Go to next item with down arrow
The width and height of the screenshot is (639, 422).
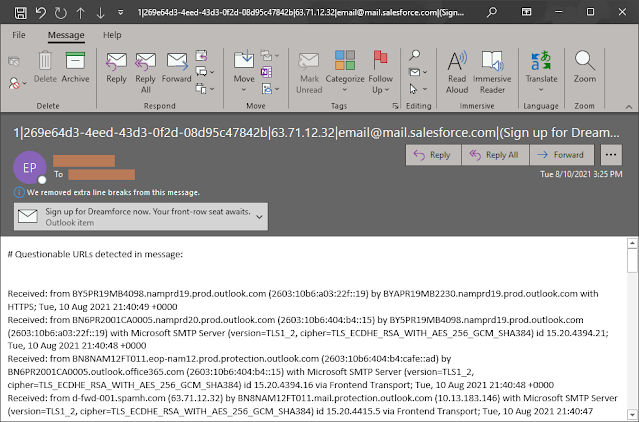click(x=100, y=13)
